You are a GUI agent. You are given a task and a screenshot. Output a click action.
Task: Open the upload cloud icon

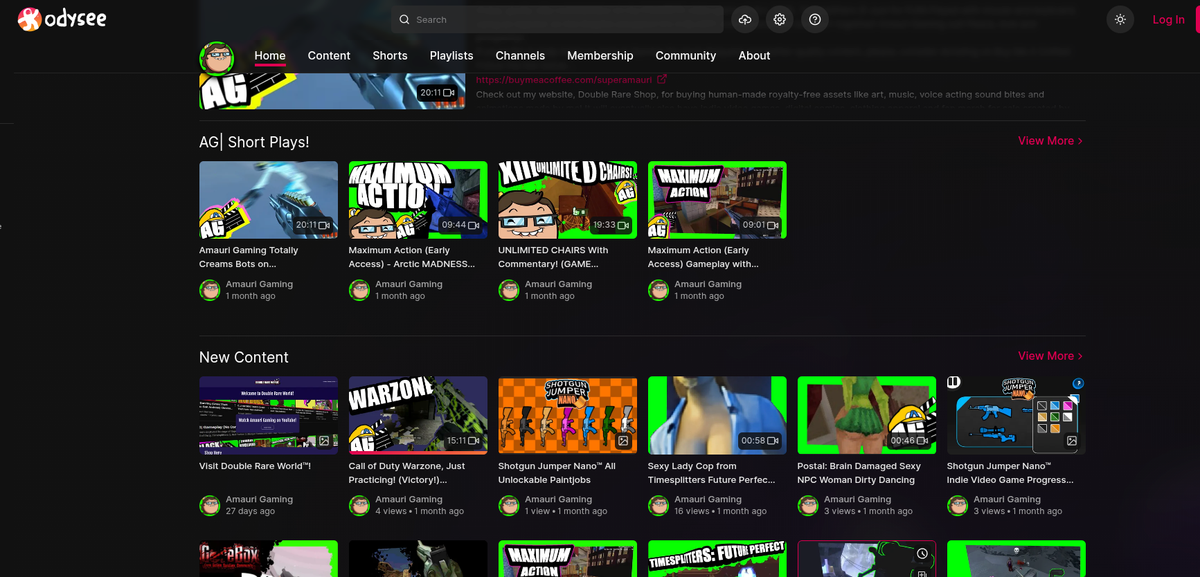pos(745,19)
